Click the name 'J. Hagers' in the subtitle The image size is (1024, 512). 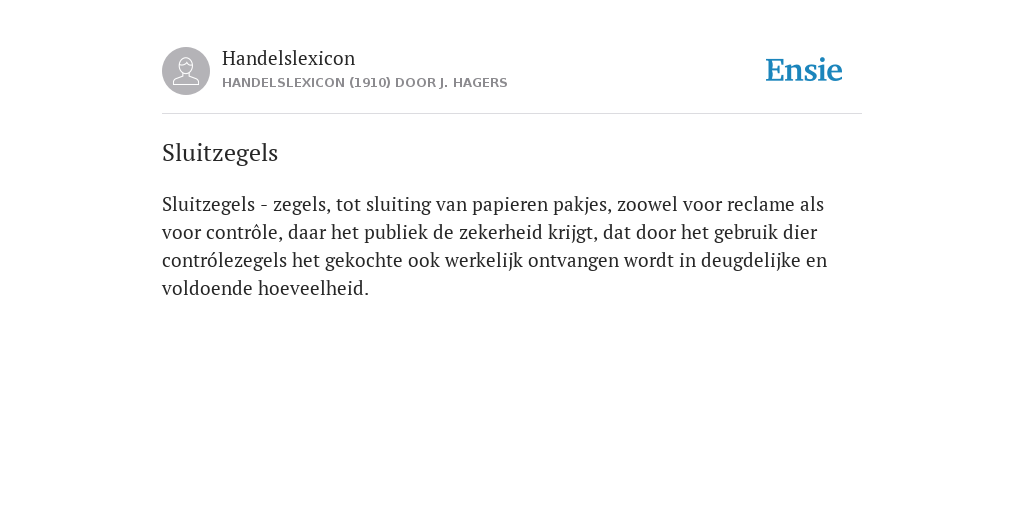coord(473,83)
